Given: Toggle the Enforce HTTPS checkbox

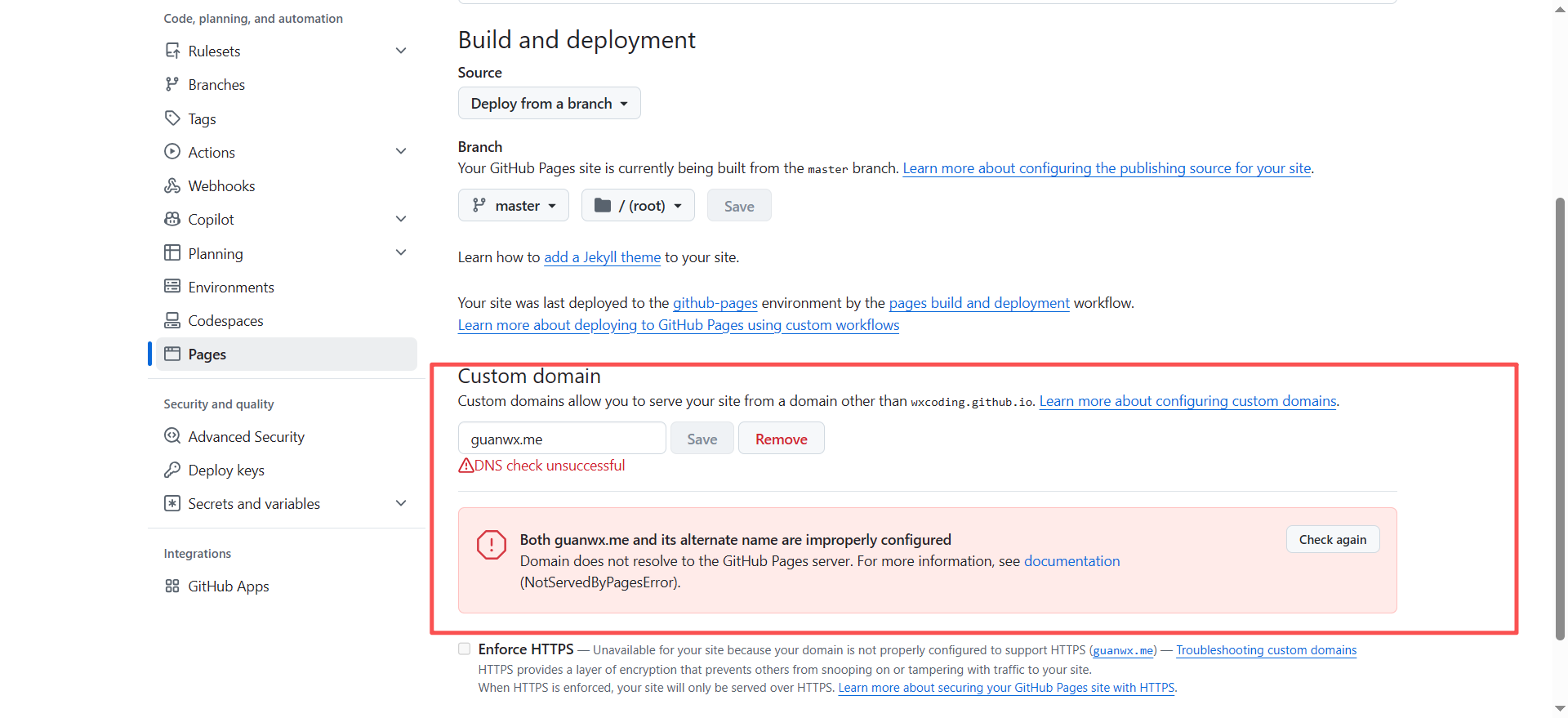Looking at the screenshot, I should pos(465,649).
